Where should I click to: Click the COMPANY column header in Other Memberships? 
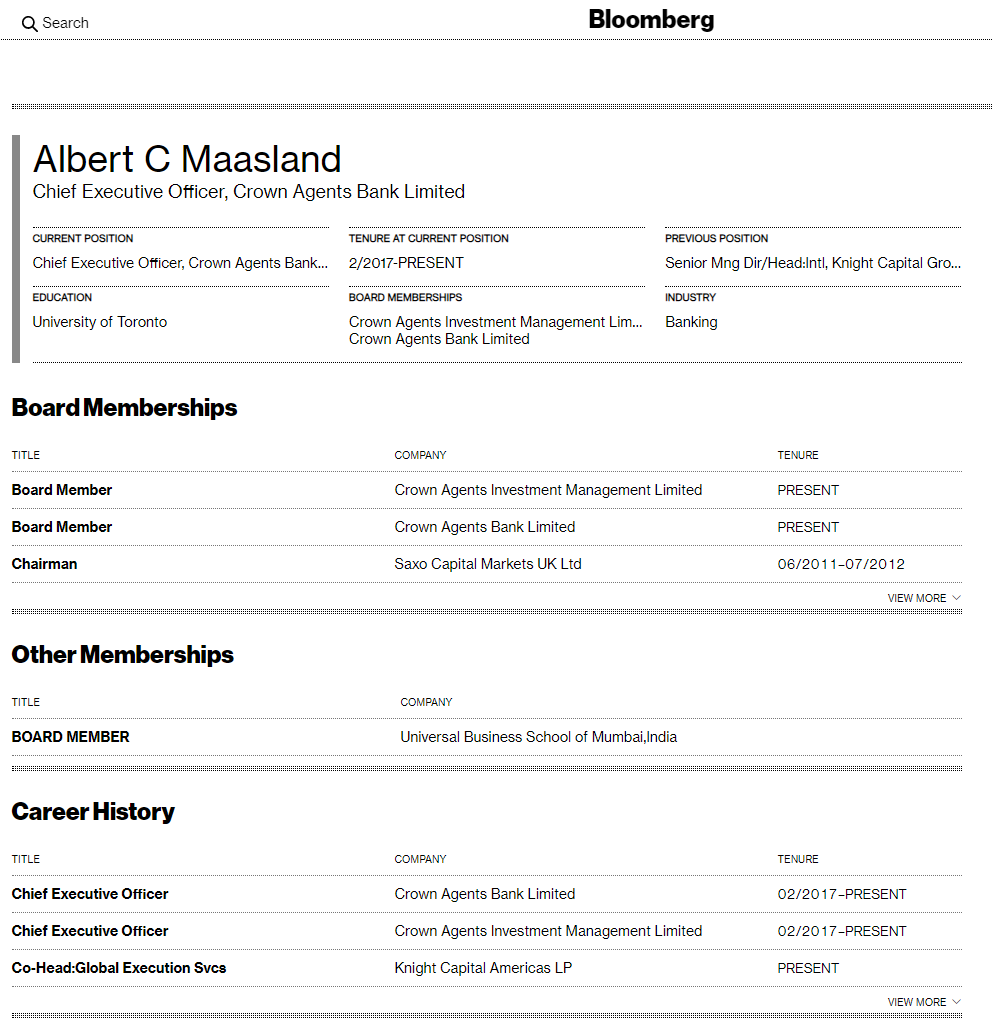click(x=426, y=702)
